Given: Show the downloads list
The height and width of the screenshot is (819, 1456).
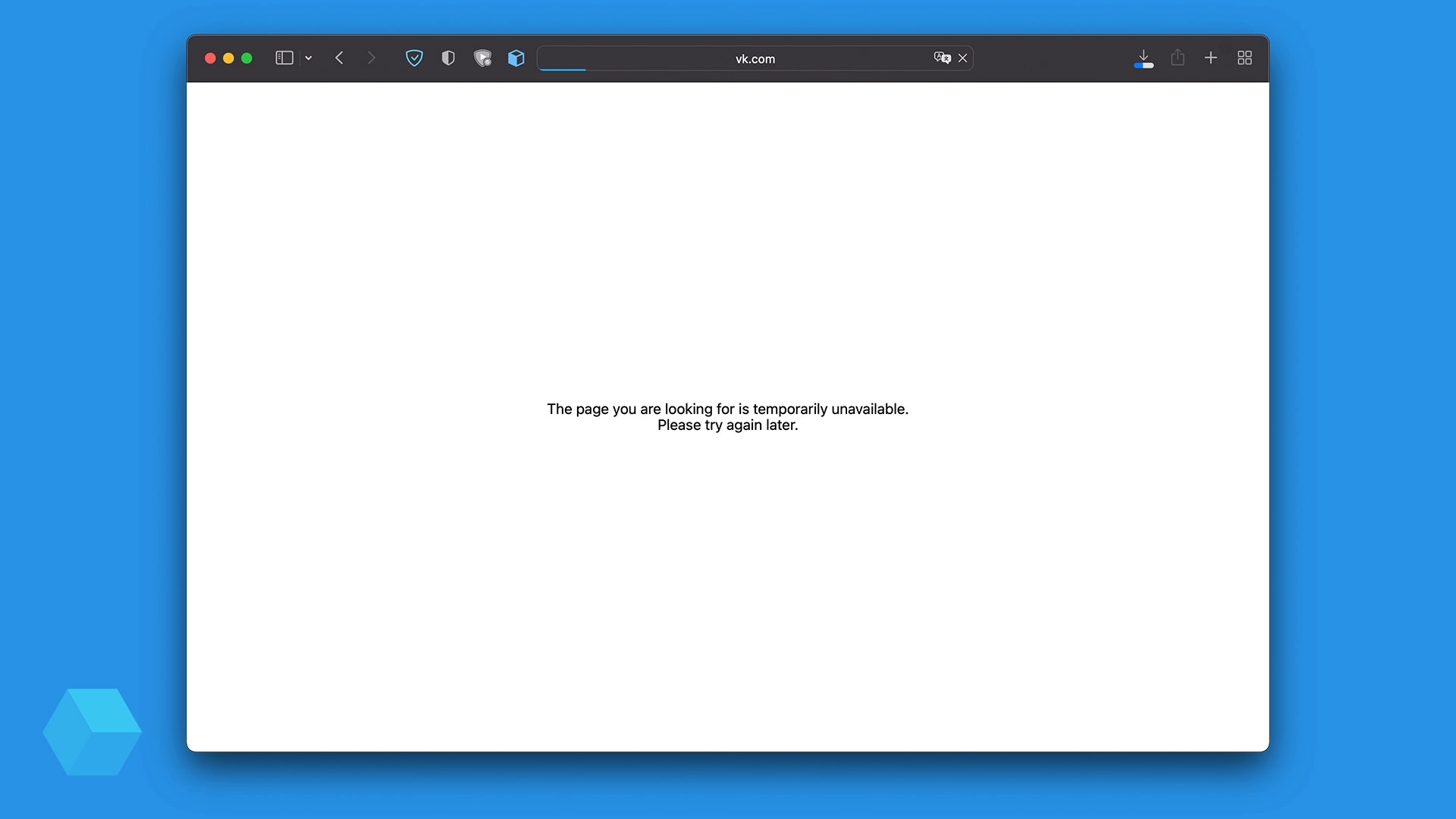Looking at the screenshot, I should [x=1144, y=58].
